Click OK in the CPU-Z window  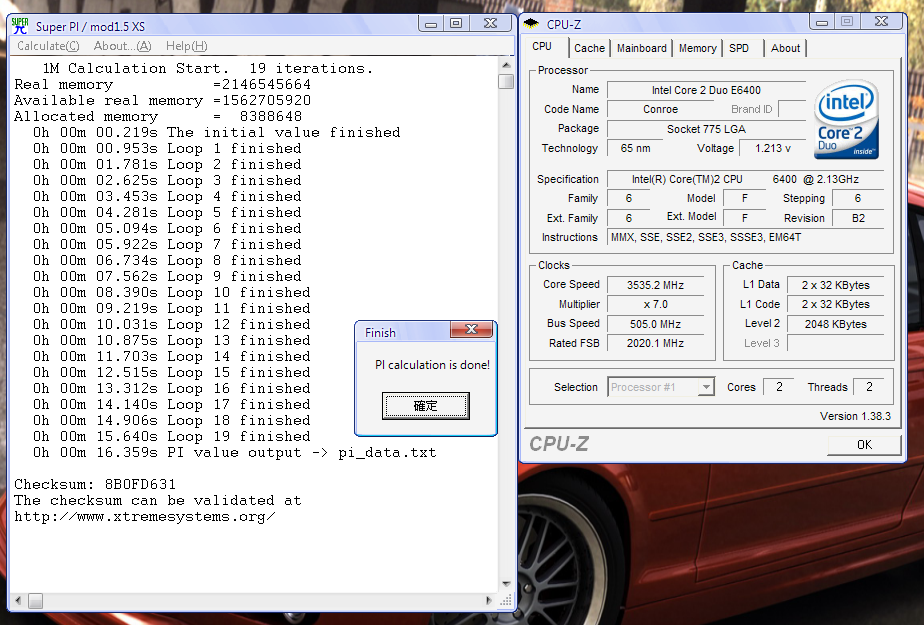click(x=864, y=445)
